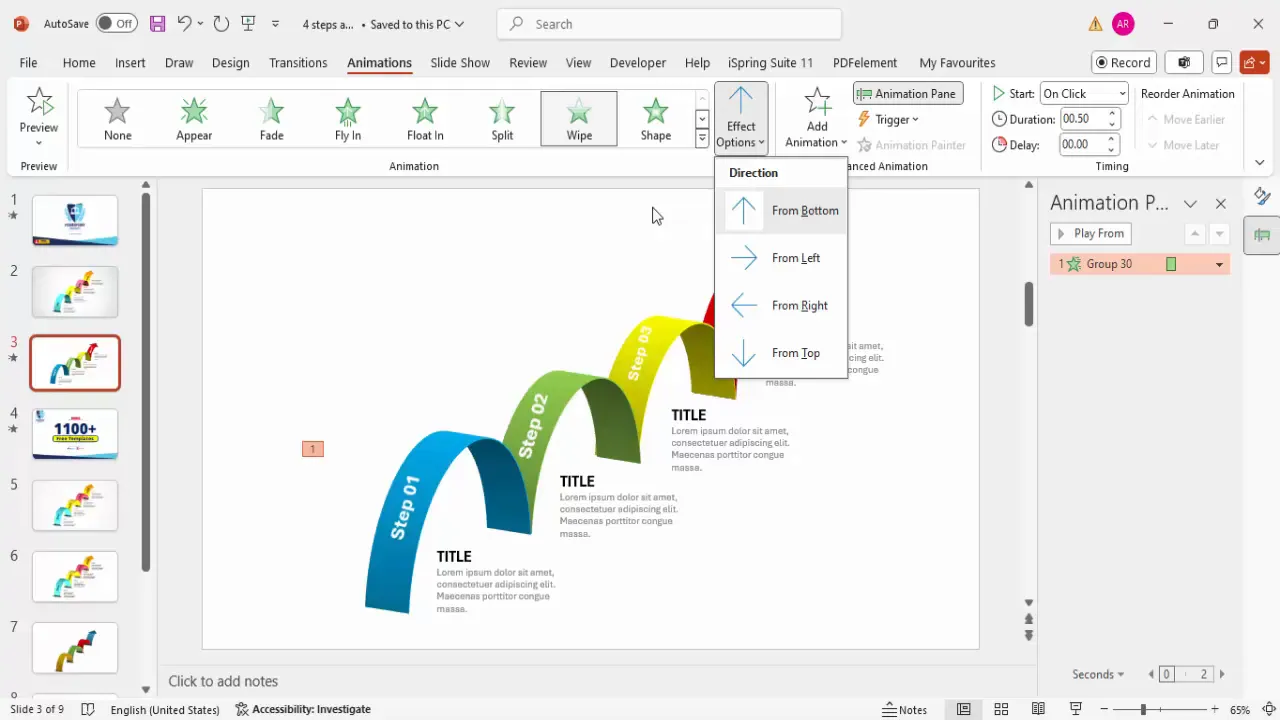
Task: Select slide 4 thumbnail
Action: pos(75,434)
